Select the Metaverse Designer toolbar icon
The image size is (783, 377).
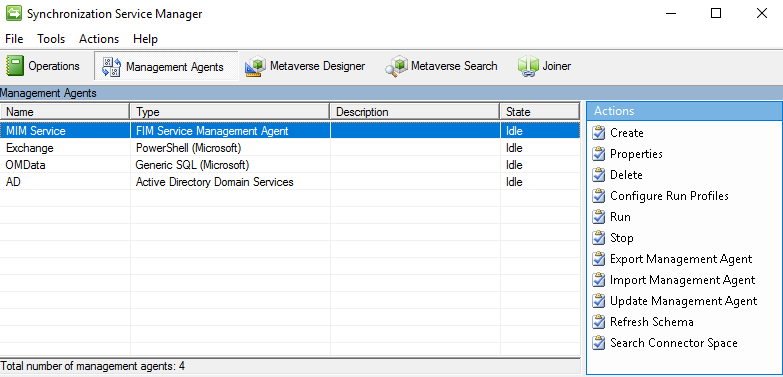(255, 67)
